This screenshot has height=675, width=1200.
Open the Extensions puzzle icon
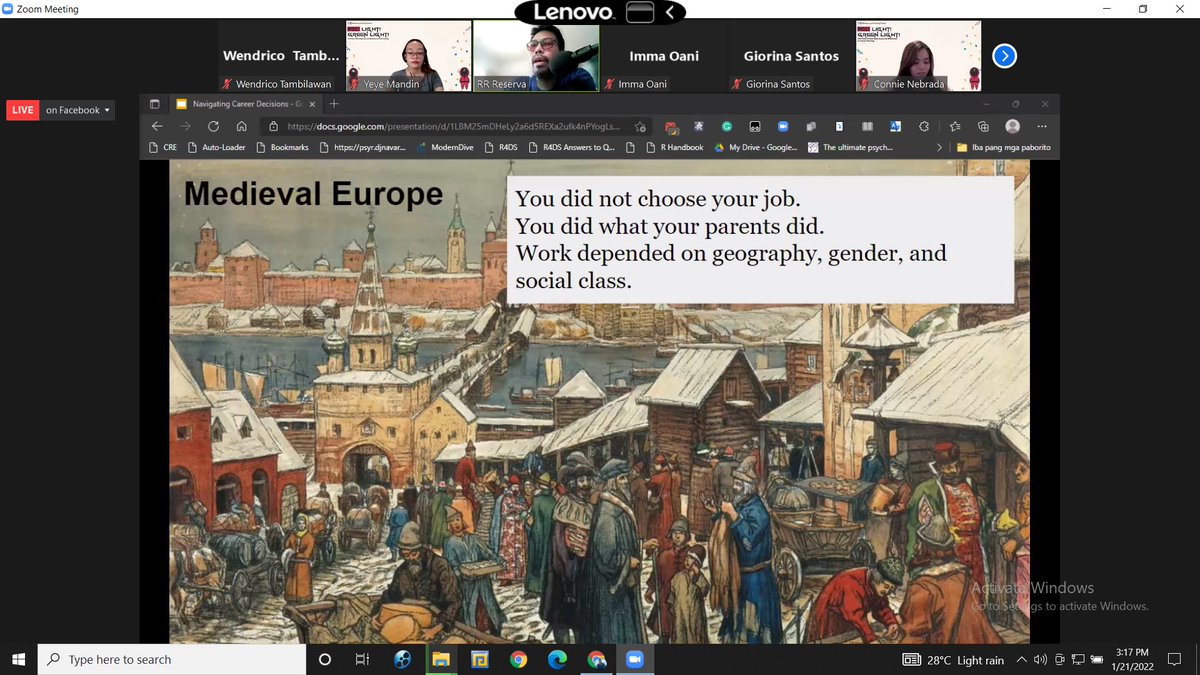[924, 127]
